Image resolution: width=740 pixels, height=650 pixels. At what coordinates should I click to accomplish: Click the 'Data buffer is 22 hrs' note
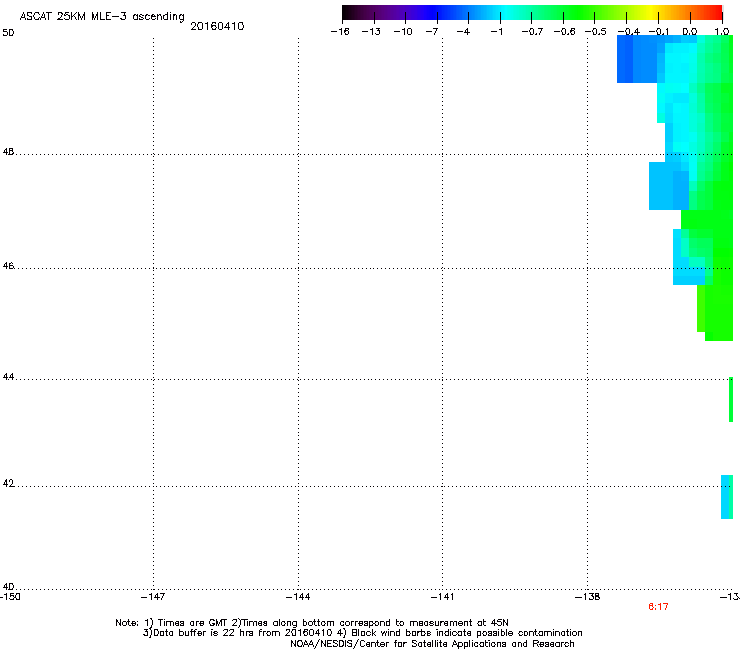pos(362,633)
